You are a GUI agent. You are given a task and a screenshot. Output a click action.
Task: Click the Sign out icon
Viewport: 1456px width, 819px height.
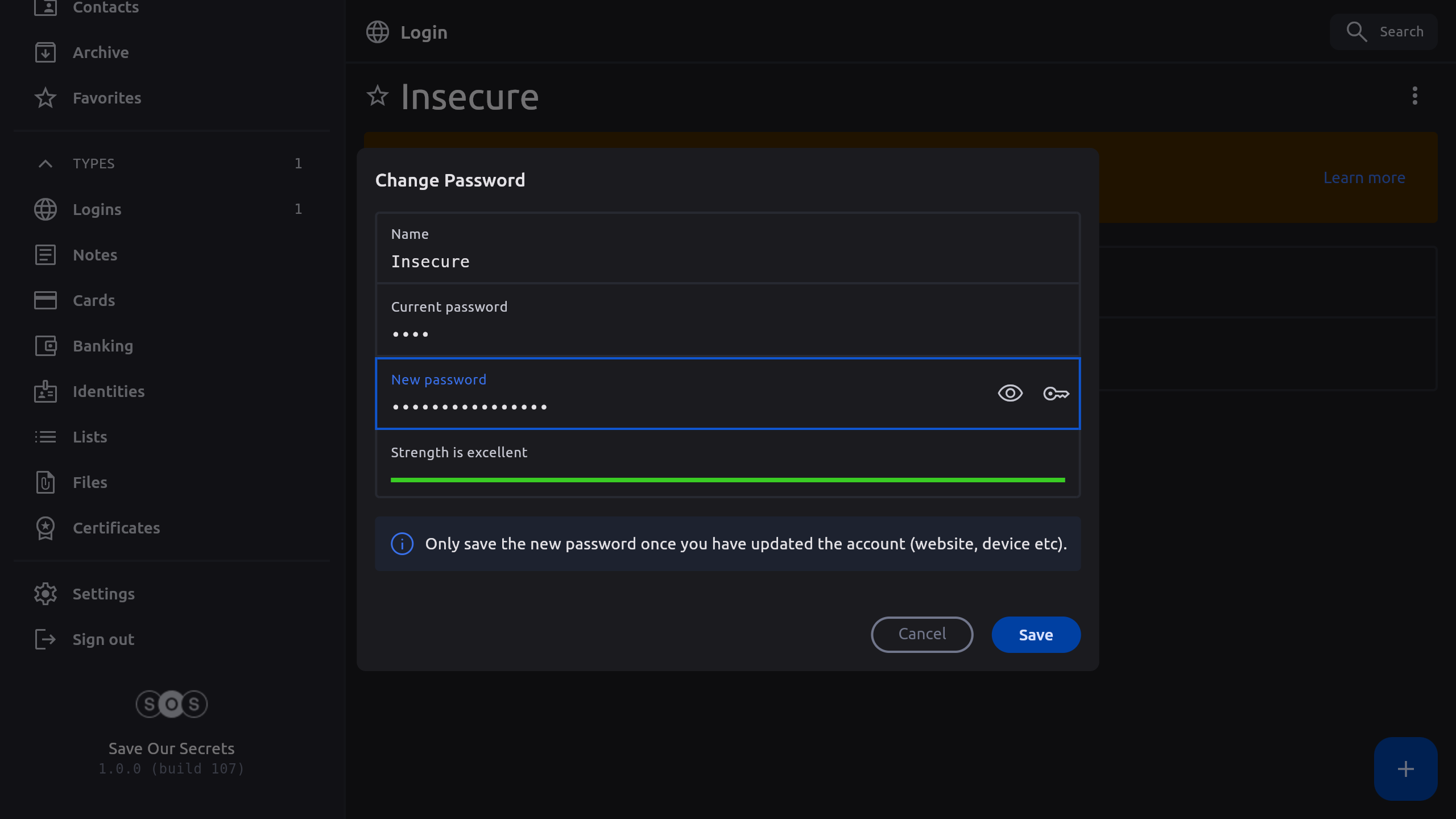(x=45, y=639)
